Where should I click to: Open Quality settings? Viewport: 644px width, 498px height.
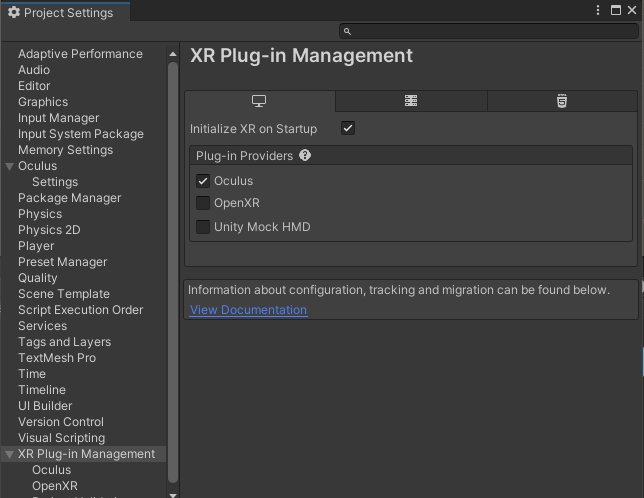[x=37, y=278]
